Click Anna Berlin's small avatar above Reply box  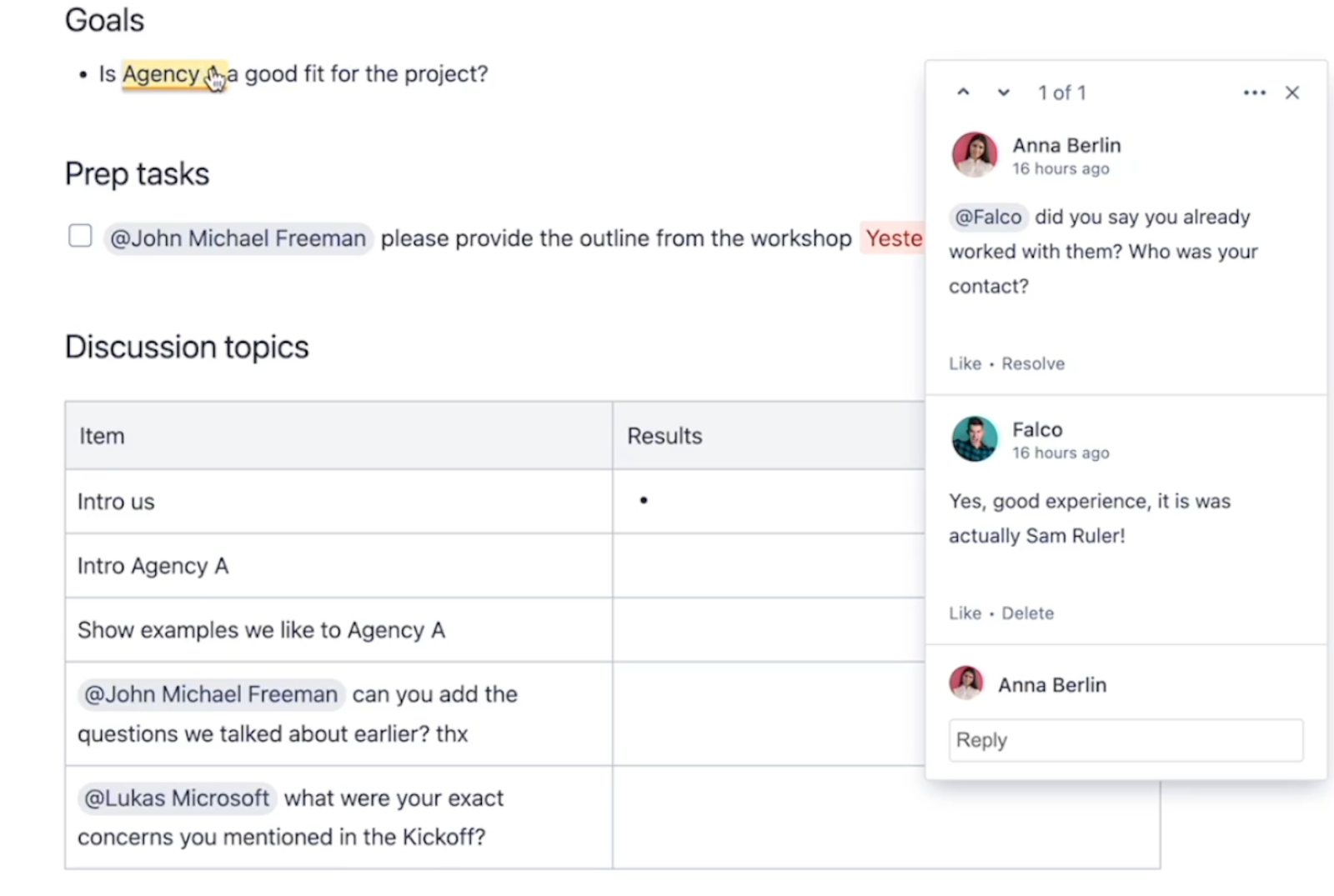[x=966, y=683]
